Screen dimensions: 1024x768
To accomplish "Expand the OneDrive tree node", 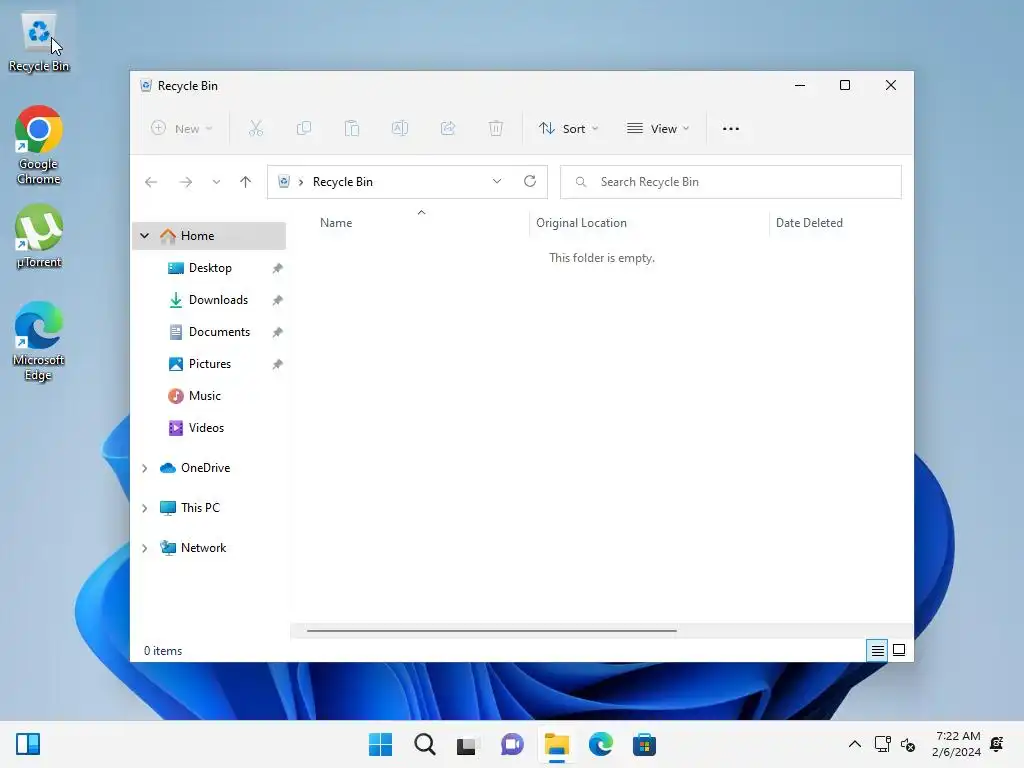I will click(145, 468).
